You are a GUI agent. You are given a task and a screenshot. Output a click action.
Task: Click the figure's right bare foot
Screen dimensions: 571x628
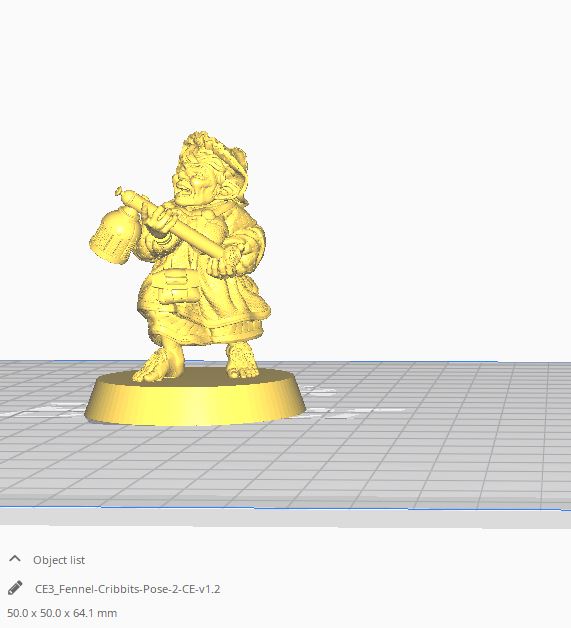tap(242, 360)
